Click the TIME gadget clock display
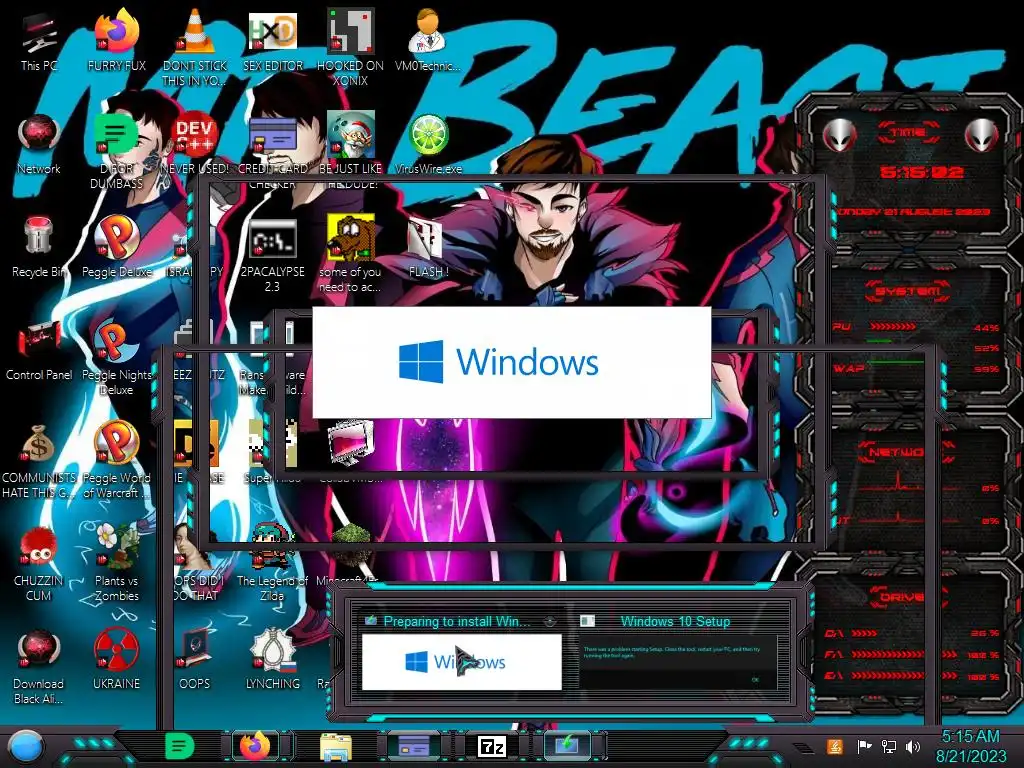 [x=921, y=172]
